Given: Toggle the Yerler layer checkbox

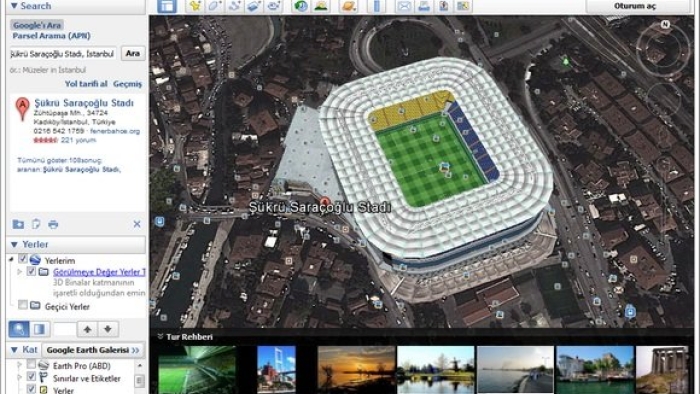Looking at the screenshot, I should (31, 389).
